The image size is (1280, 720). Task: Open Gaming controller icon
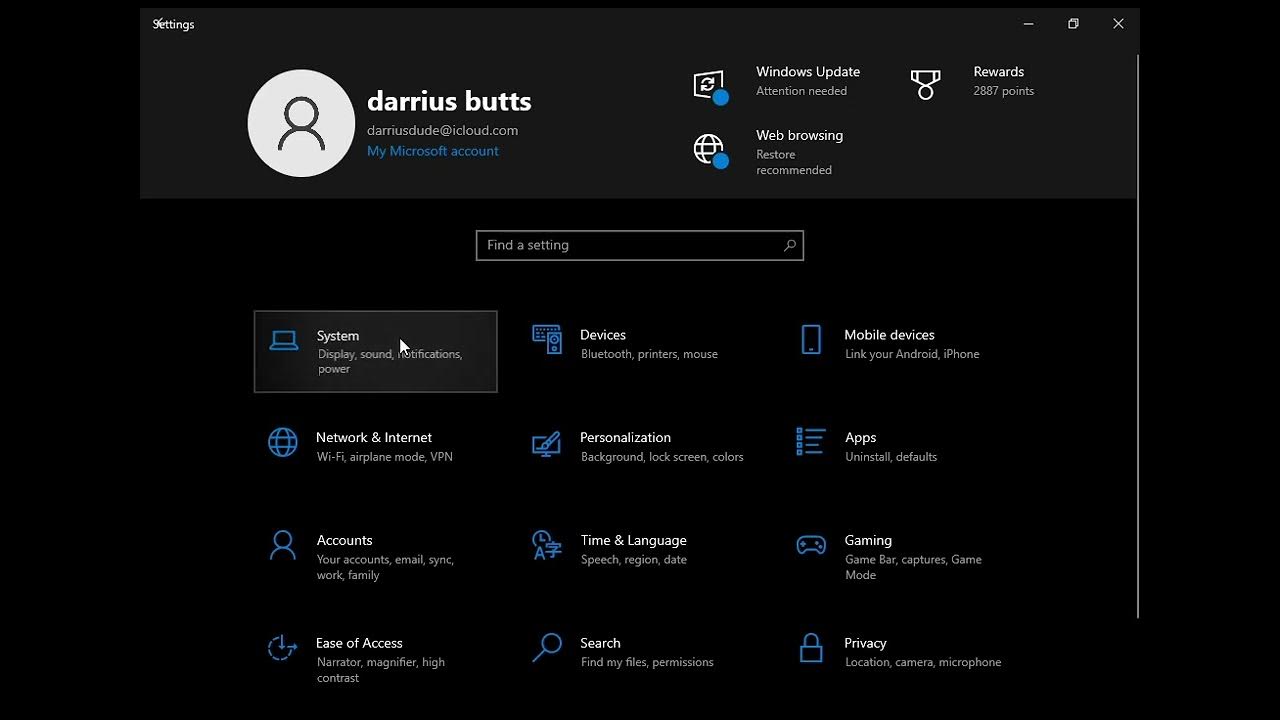tap(811, 546)
